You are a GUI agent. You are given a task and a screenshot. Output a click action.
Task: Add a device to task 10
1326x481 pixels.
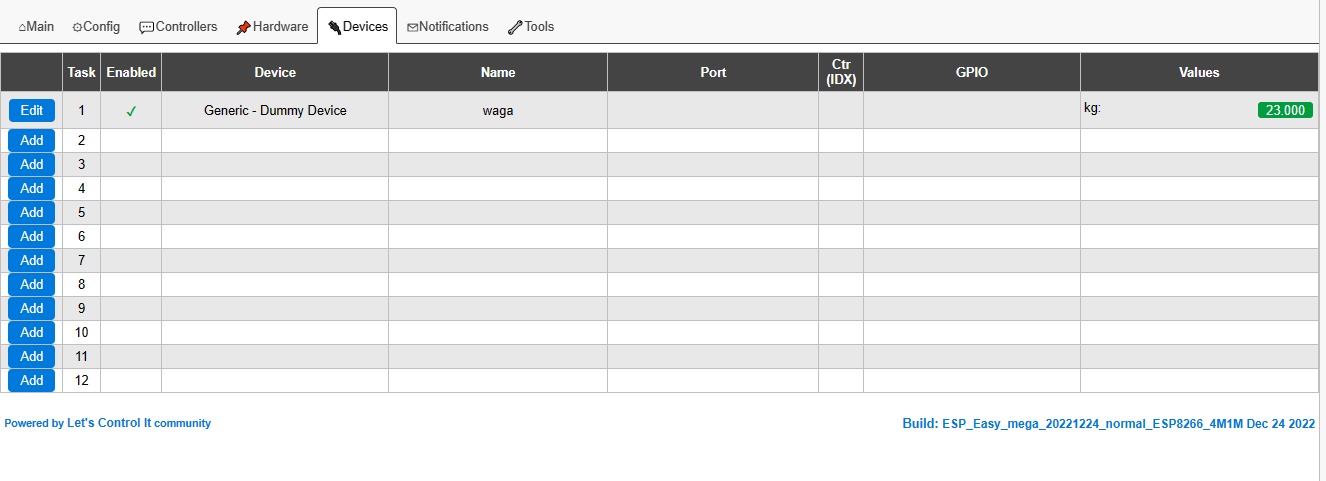[32, 332]
